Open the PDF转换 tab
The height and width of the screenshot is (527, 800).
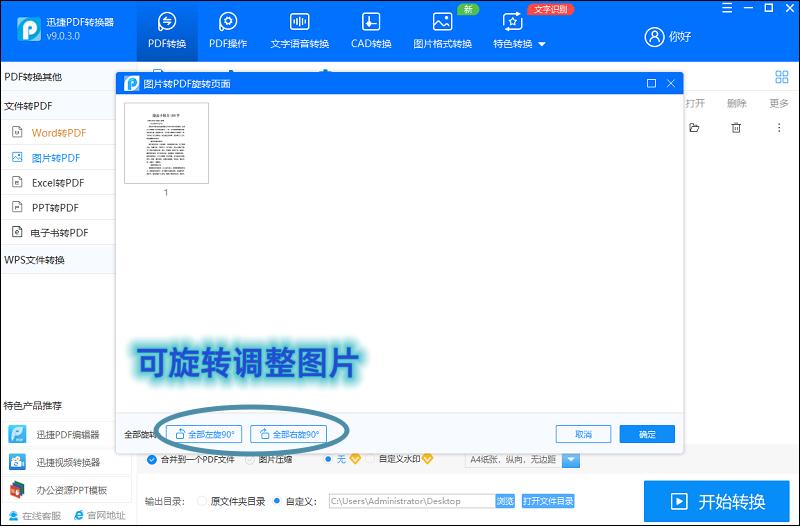(x=167, y=31)
